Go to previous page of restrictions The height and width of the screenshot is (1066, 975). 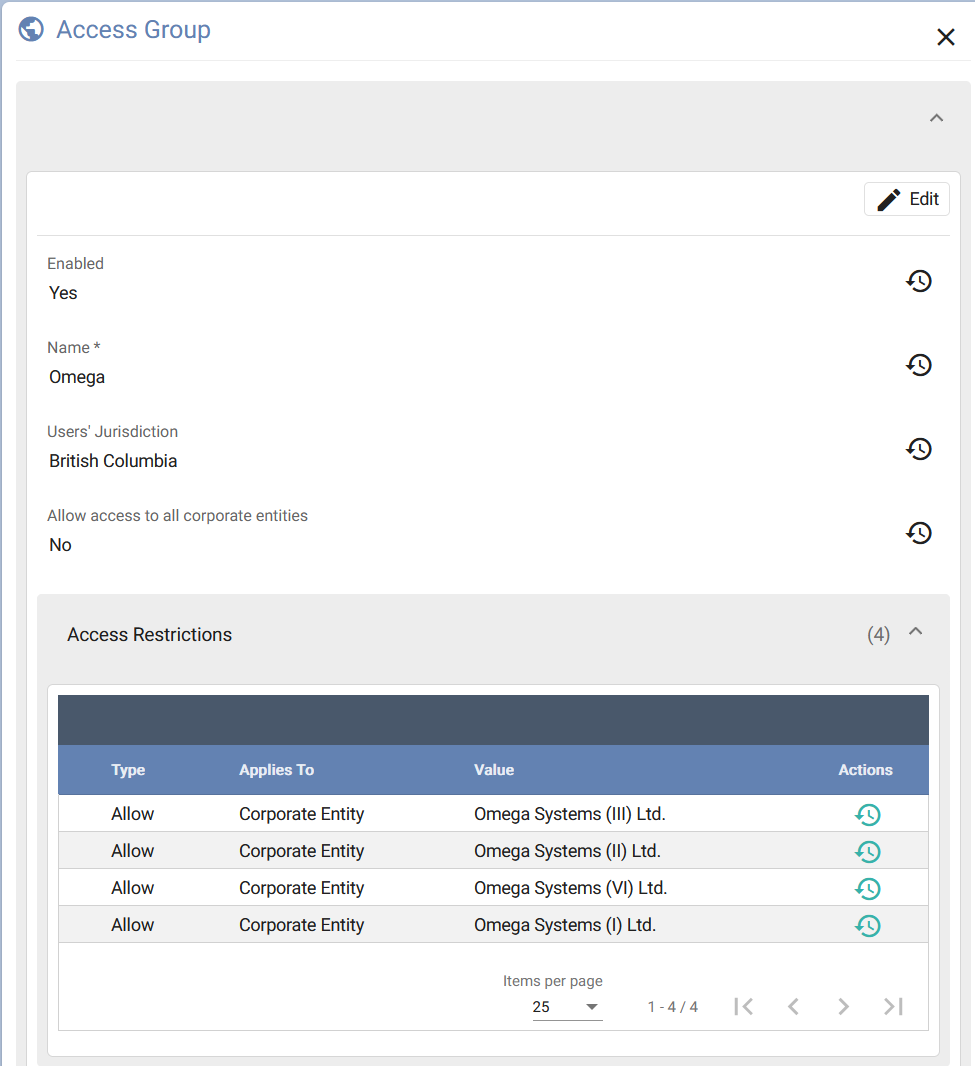tap(793, 1007)
